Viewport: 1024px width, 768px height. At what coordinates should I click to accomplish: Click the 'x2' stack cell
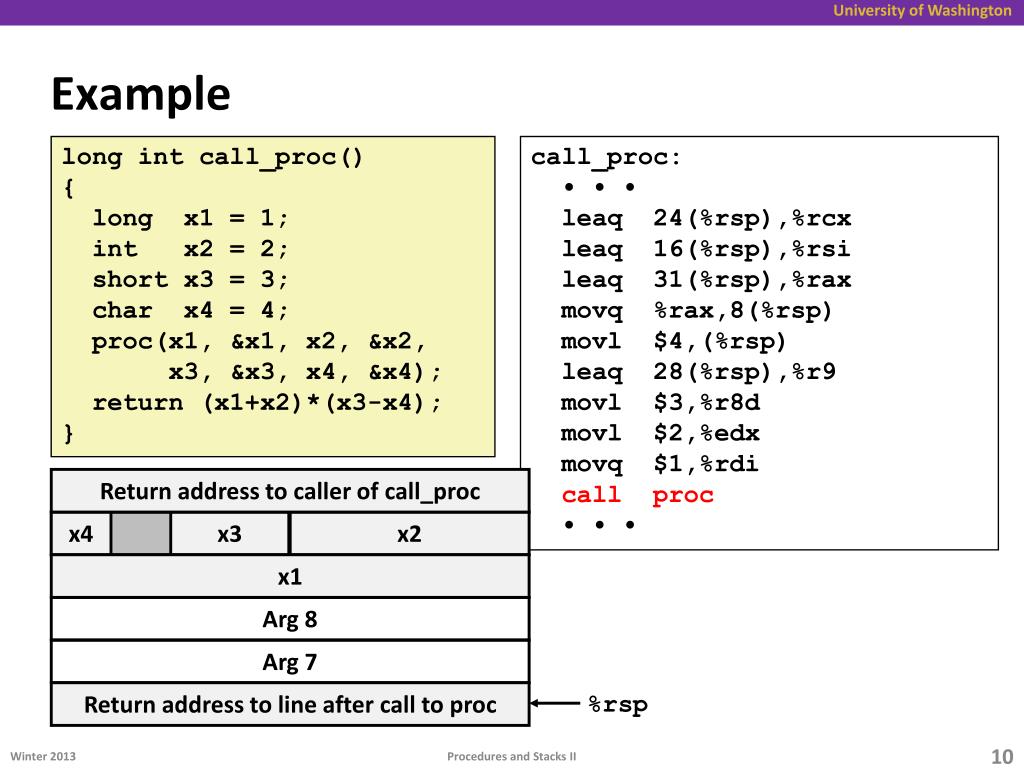tap(409, 534)
